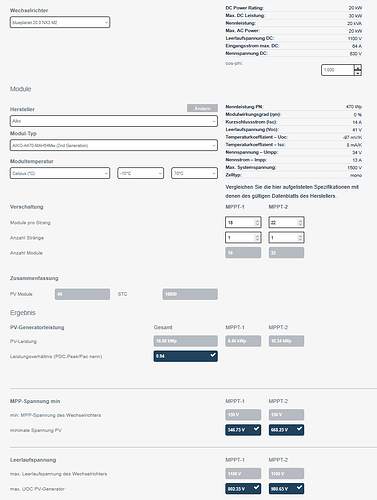Click the MPPT-2 max. Leerlaufspannung des Wechselrichters field
This screenshot has height=500, width=377.
point(286,473)
